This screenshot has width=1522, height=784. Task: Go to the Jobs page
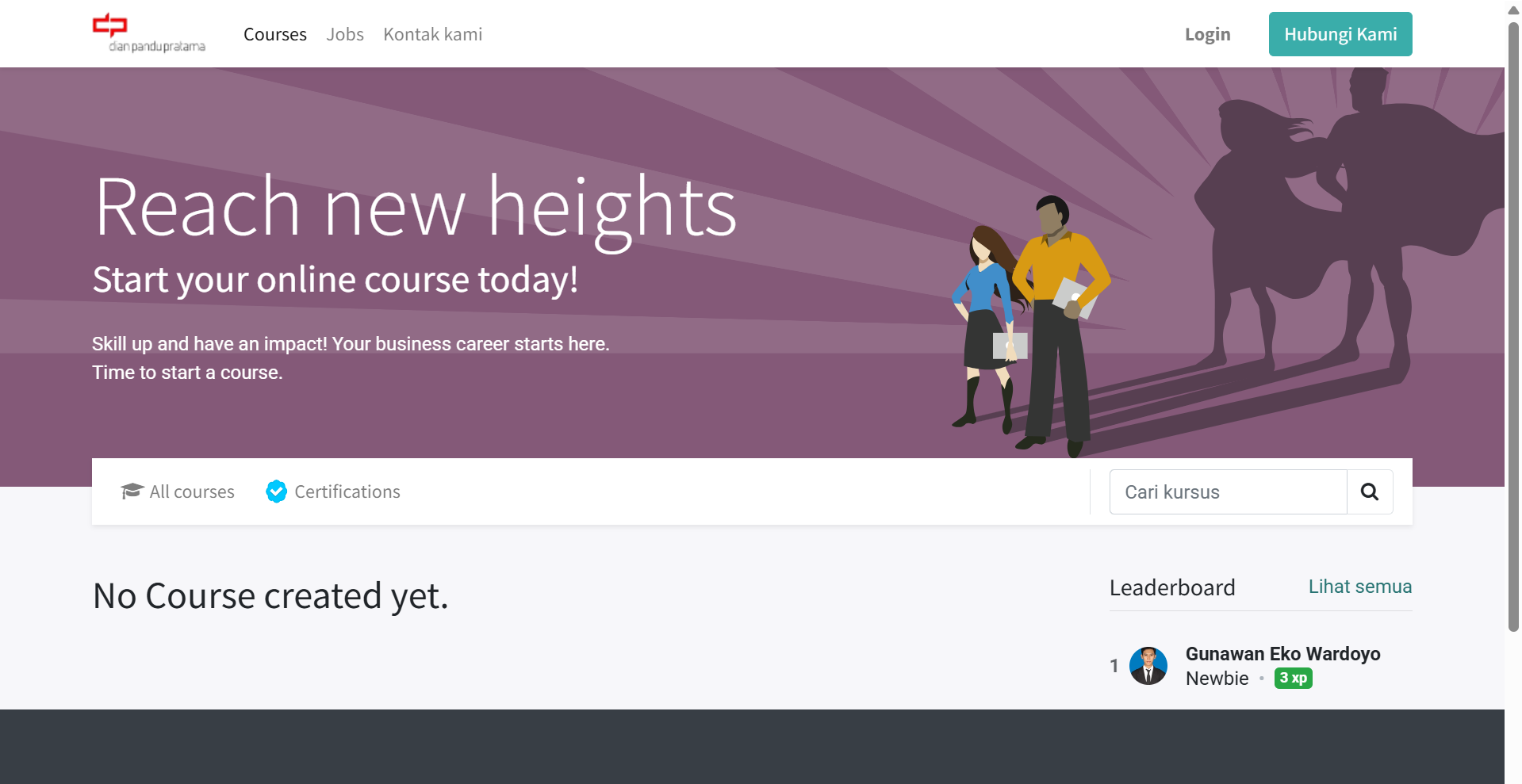[x=345, y=35]
